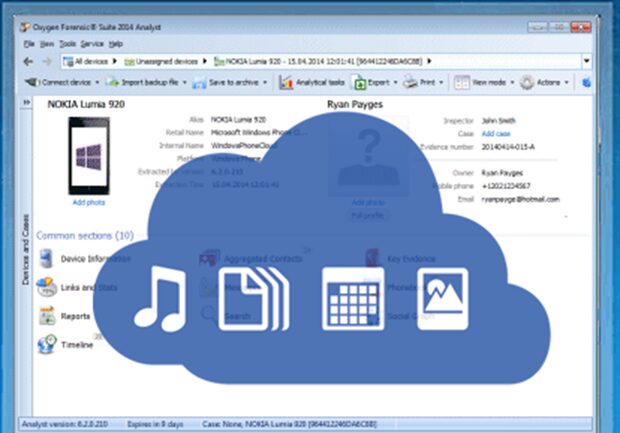
Task: Click the Connect device toolbar icon
Action: (x=31, y=82)
